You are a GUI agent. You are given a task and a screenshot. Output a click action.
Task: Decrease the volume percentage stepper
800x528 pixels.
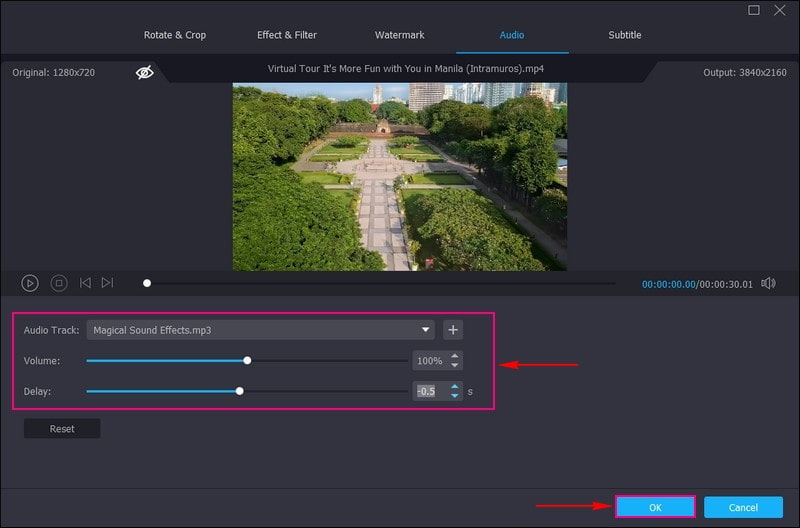tap(455, 365)
